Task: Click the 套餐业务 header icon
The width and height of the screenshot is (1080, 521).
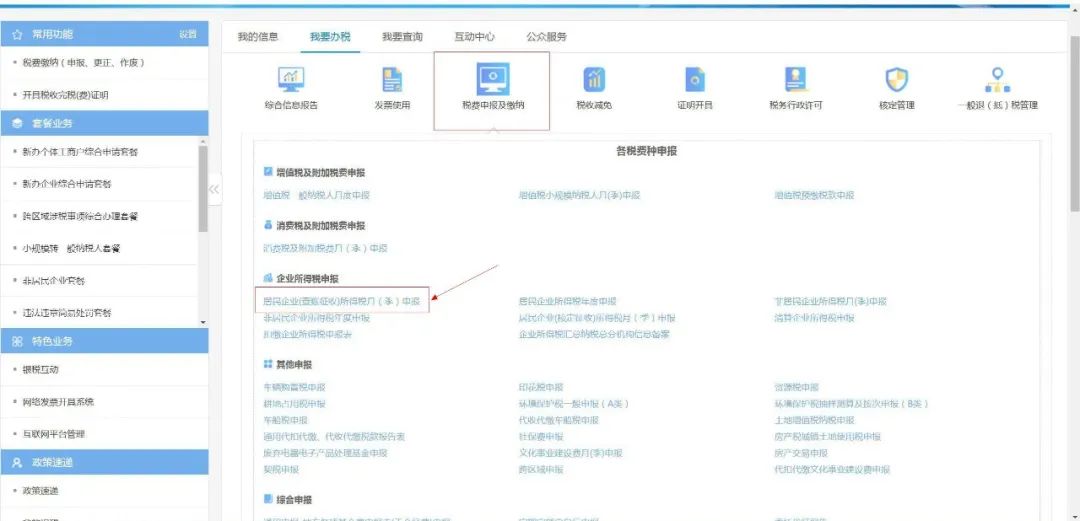Action: [x=18, y=123]
